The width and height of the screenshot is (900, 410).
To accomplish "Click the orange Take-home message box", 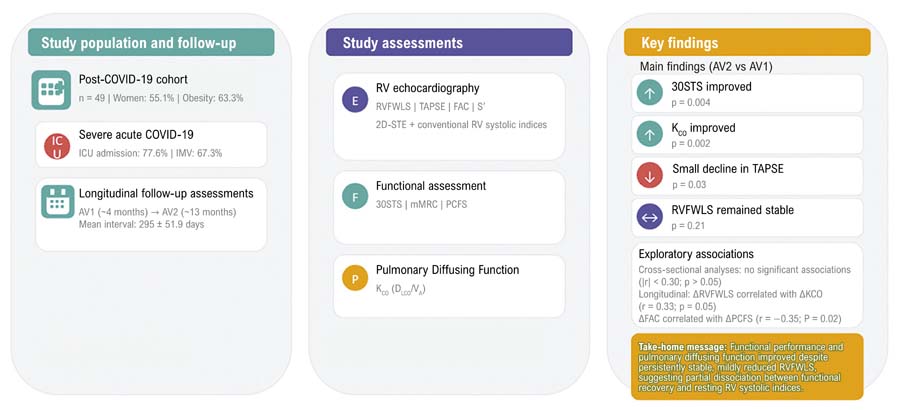I will click(747, 366).
